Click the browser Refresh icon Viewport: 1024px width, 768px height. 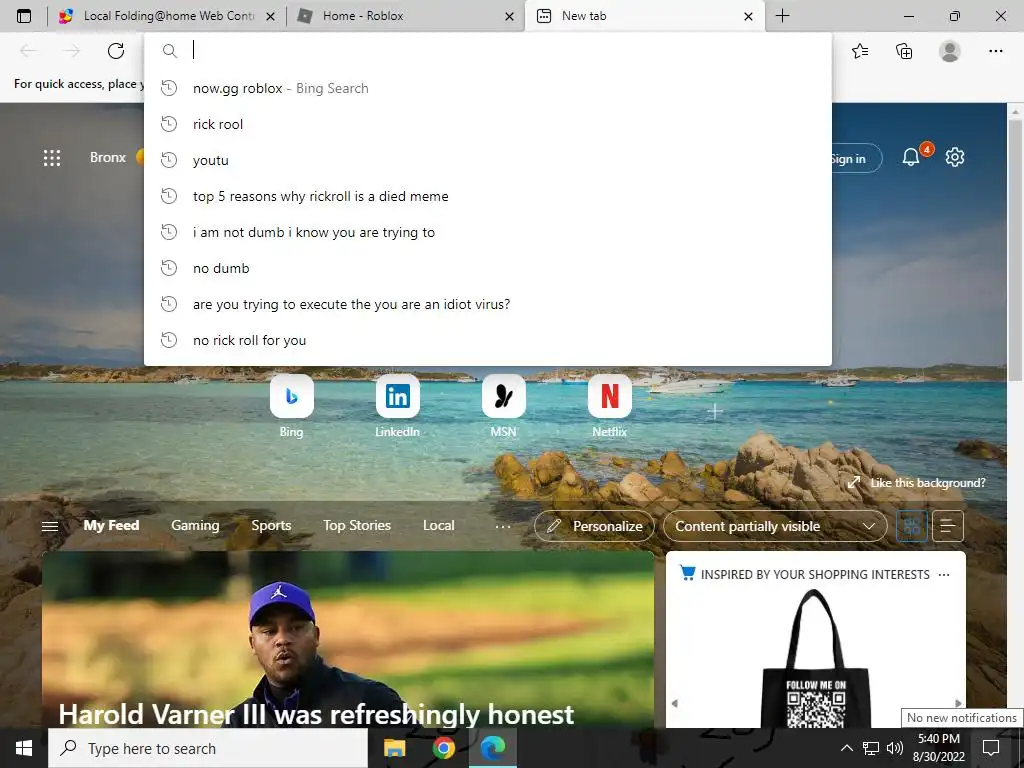(x=116, y=50)
